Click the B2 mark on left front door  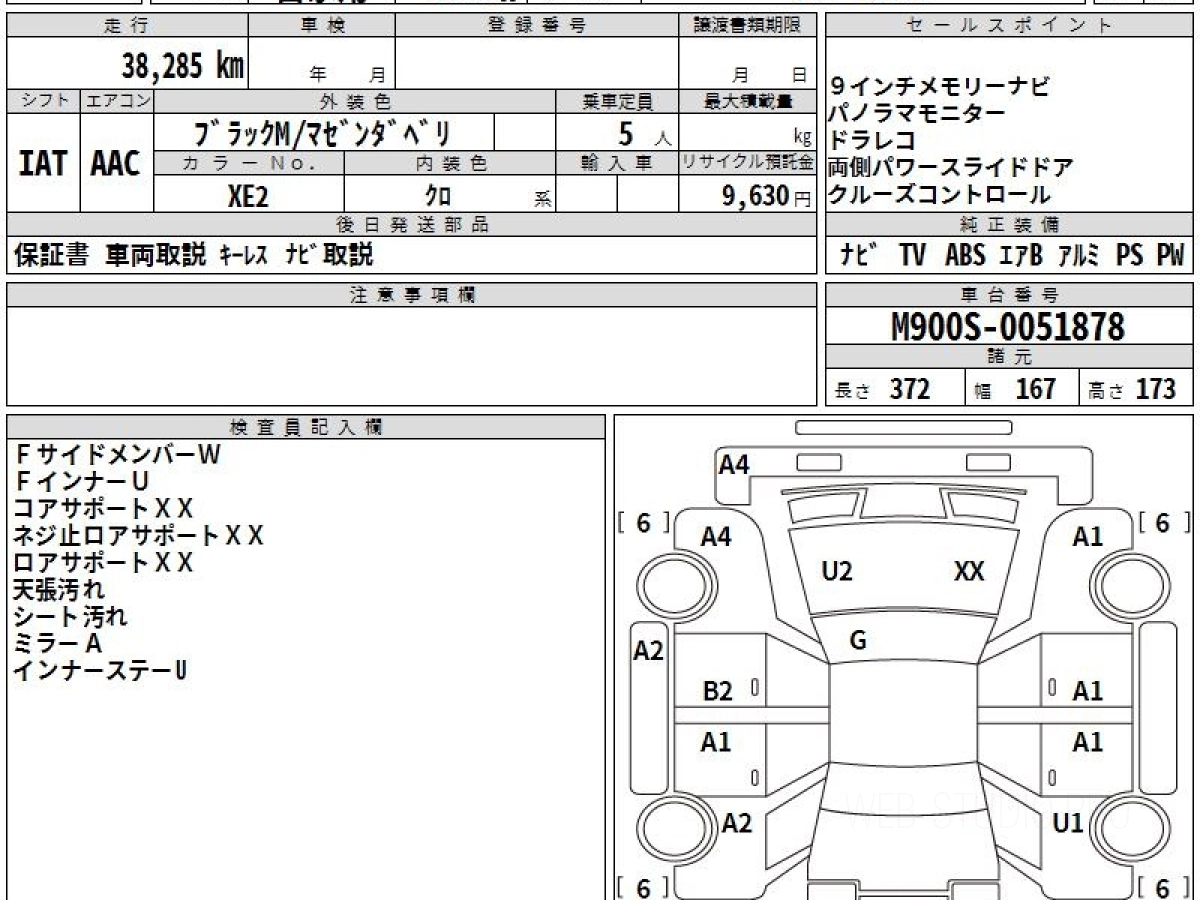(x=717, y=691)
